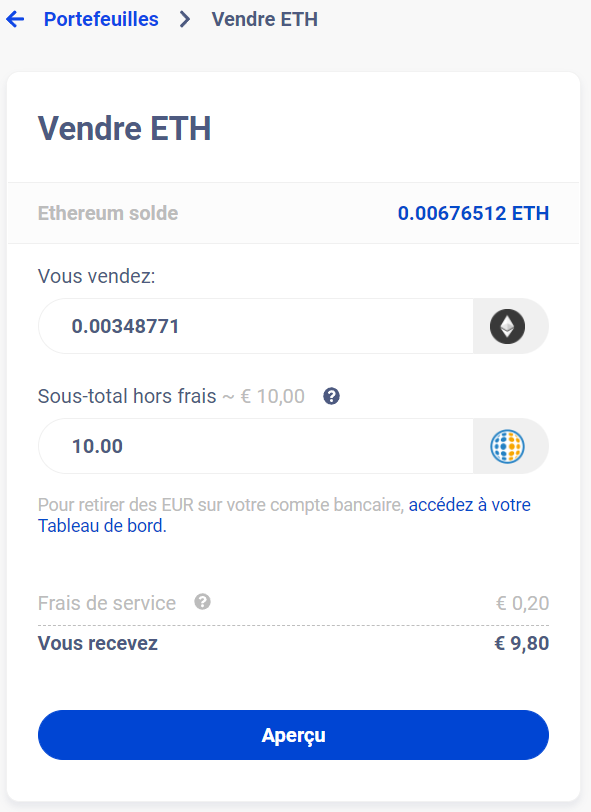Screen dimensions: 591x812
Task: Click the Vendre ETH page title
Action: click(x=124, y=128)
